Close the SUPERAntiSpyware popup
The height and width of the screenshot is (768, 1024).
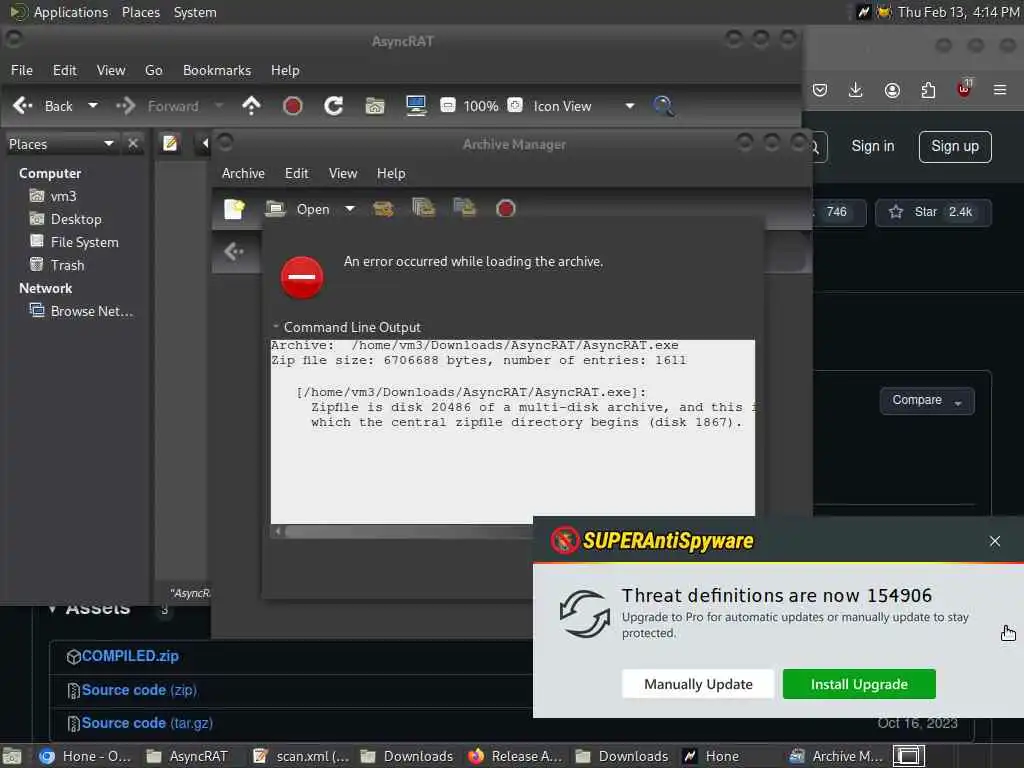995,541
